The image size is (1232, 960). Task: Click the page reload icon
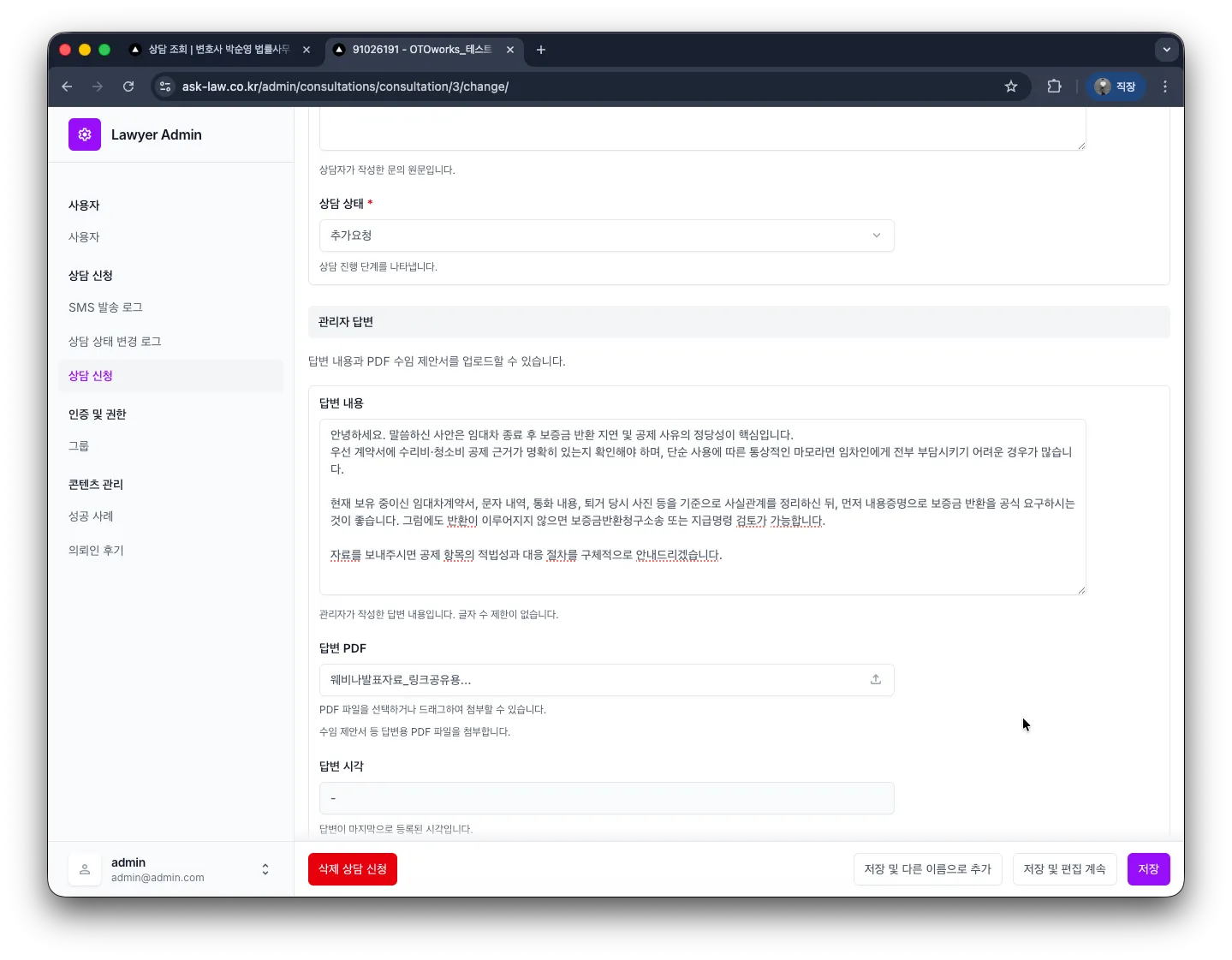[128, 86]
